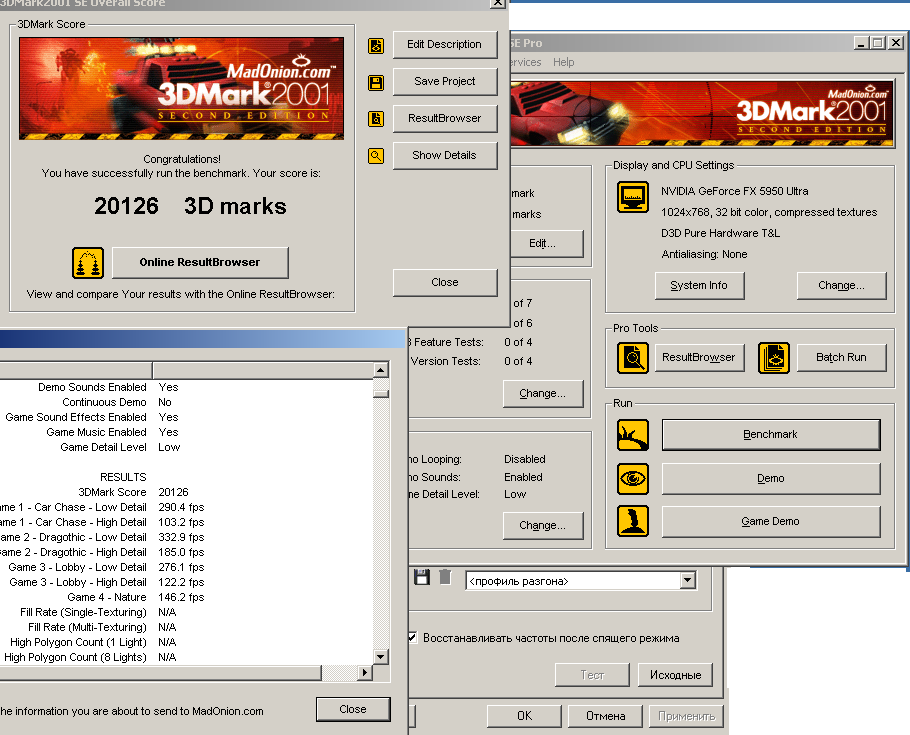Viewport: 910px width, 735px height.
Task: Click the vertical scrollbar thumb in details list
Action: coord(381,394)
